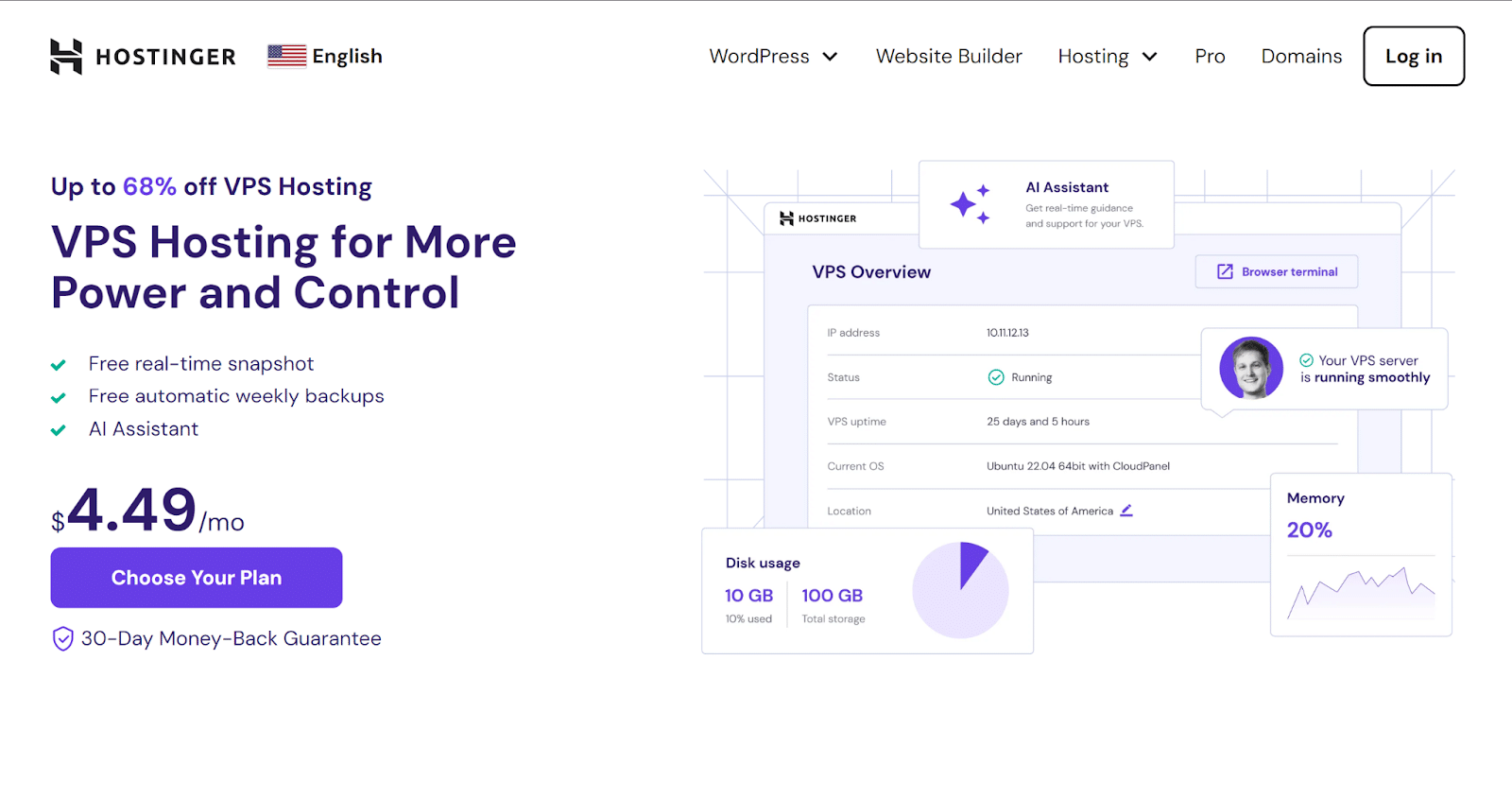Click the checkmark beside Free automatic weekly backups
1512x799 pixels.
point(59,397)
